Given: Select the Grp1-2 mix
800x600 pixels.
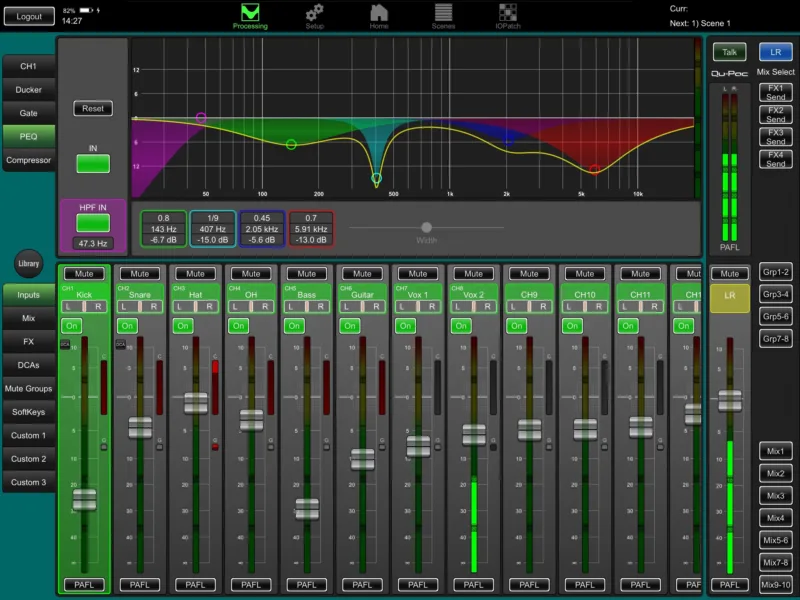Looking at the screenshot, I should coord(776,272).
